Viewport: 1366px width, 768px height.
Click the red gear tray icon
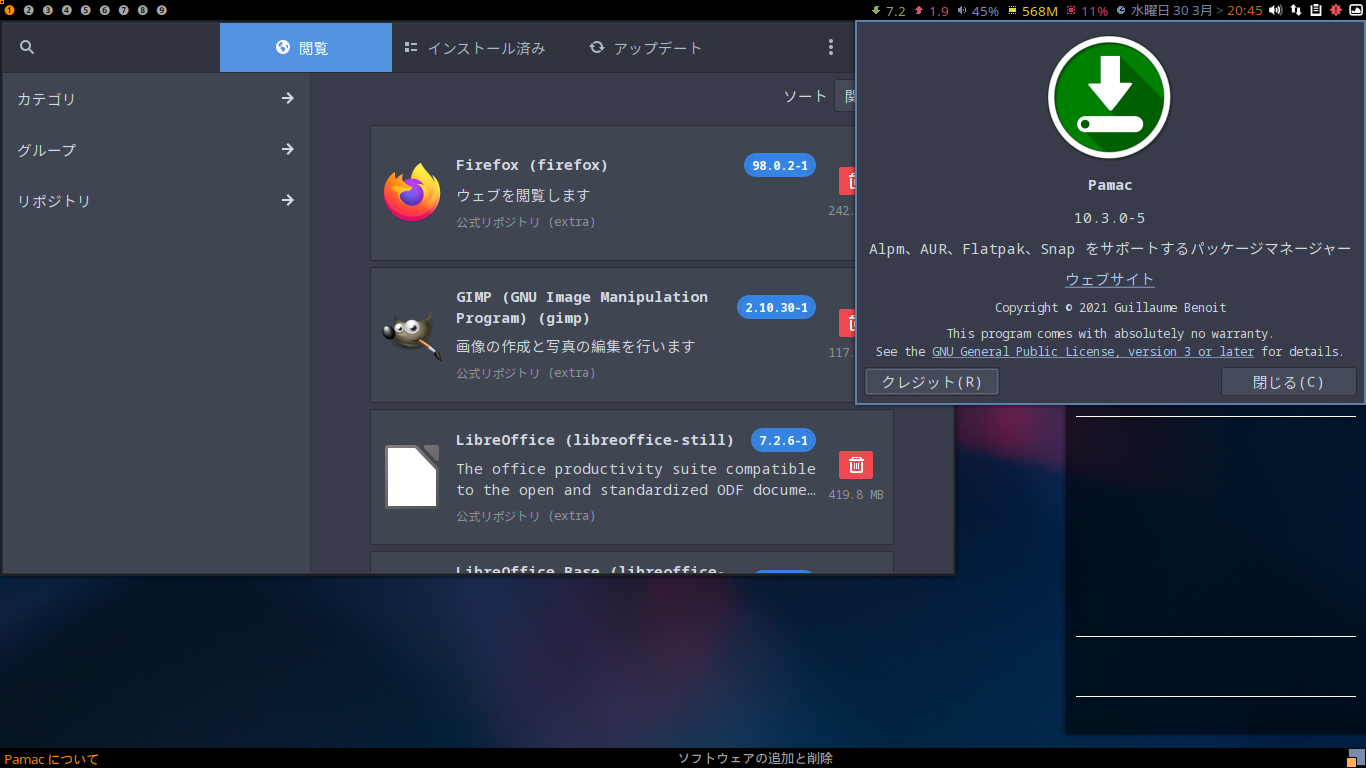(1336, 10)
